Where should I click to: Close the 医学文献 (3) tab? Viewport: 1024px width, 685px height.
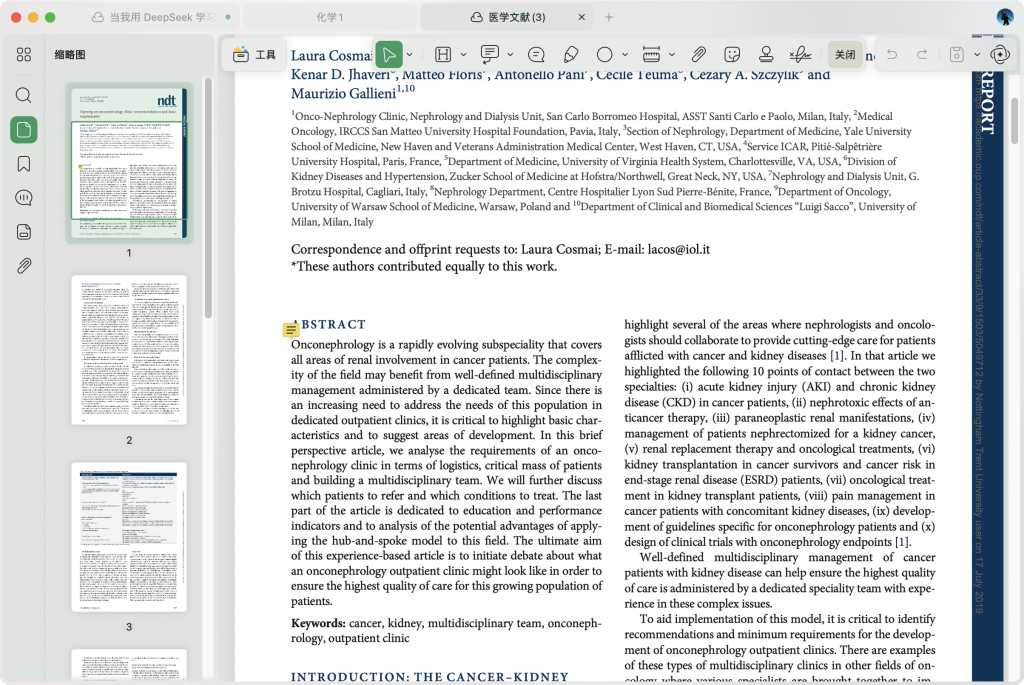(581, 17)
